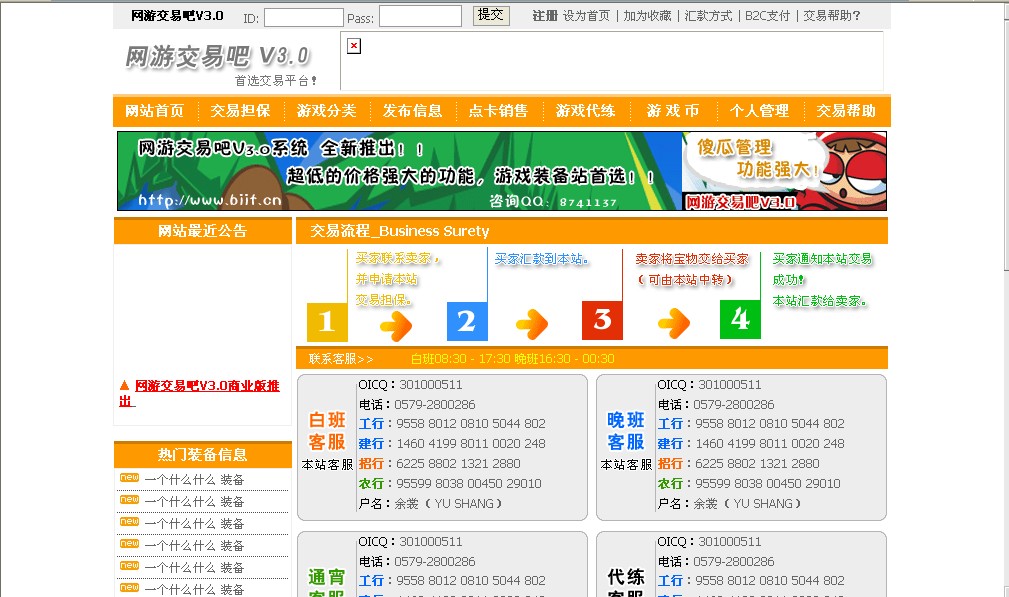The width and height of the screenshot is (1009, 597).
Task: Click 交易帮助 in the orange navigation bar
Action: coord(846,111)
